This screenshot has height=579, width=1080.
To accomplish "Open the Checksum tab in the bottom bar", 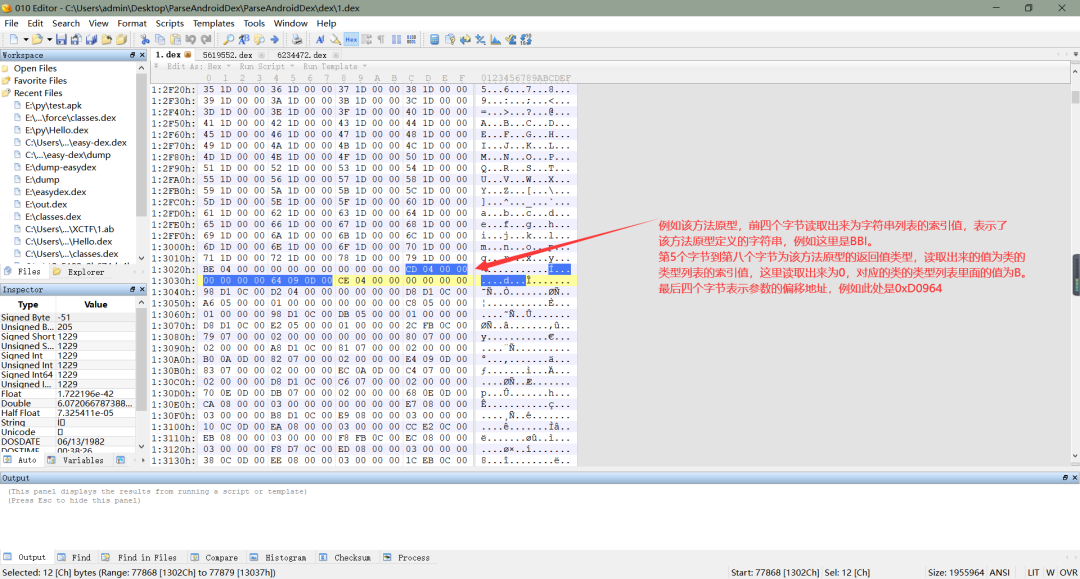I will click(x=344, y=558).
